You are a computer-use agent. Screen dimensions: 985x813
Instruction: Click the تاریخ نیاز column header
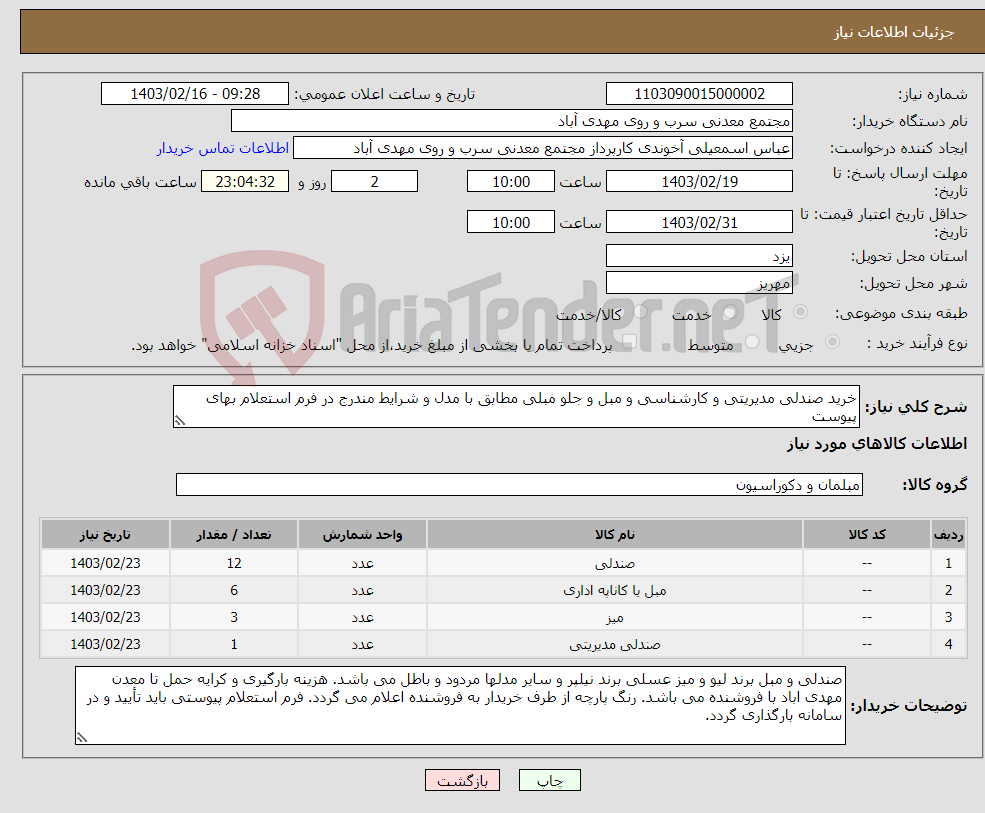tap(105, 535)
